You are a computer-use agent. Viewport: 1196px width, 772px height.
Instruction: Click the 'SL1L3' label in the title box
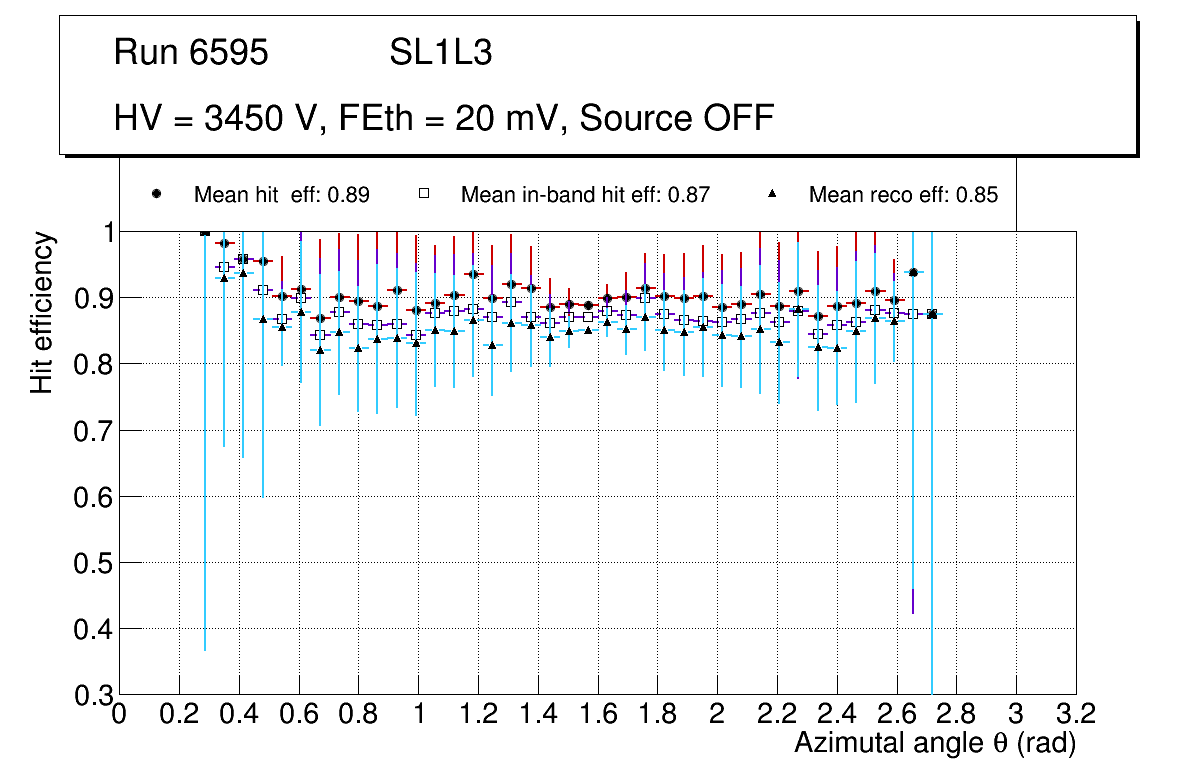point(440,53)
